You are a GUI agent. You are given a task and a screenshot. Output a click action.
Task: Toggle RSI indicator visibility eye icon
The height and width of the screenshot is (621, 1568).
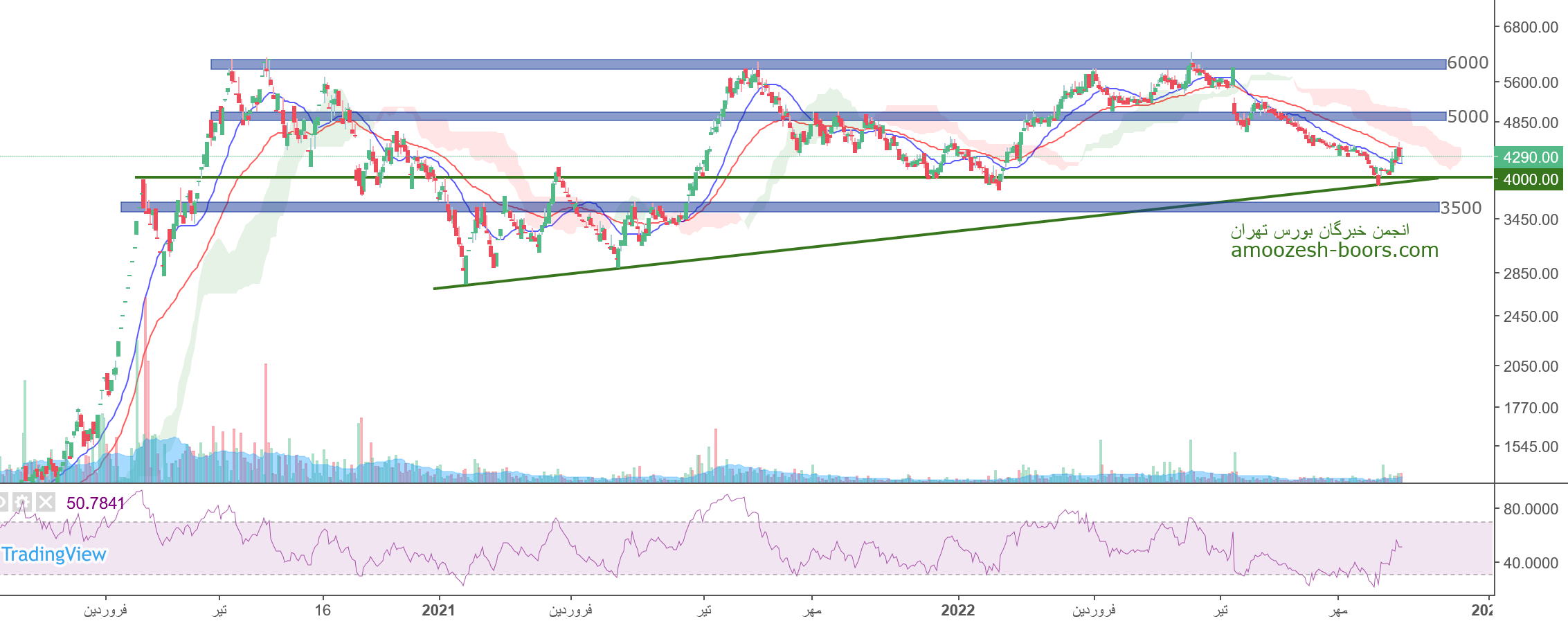point(2,502)
